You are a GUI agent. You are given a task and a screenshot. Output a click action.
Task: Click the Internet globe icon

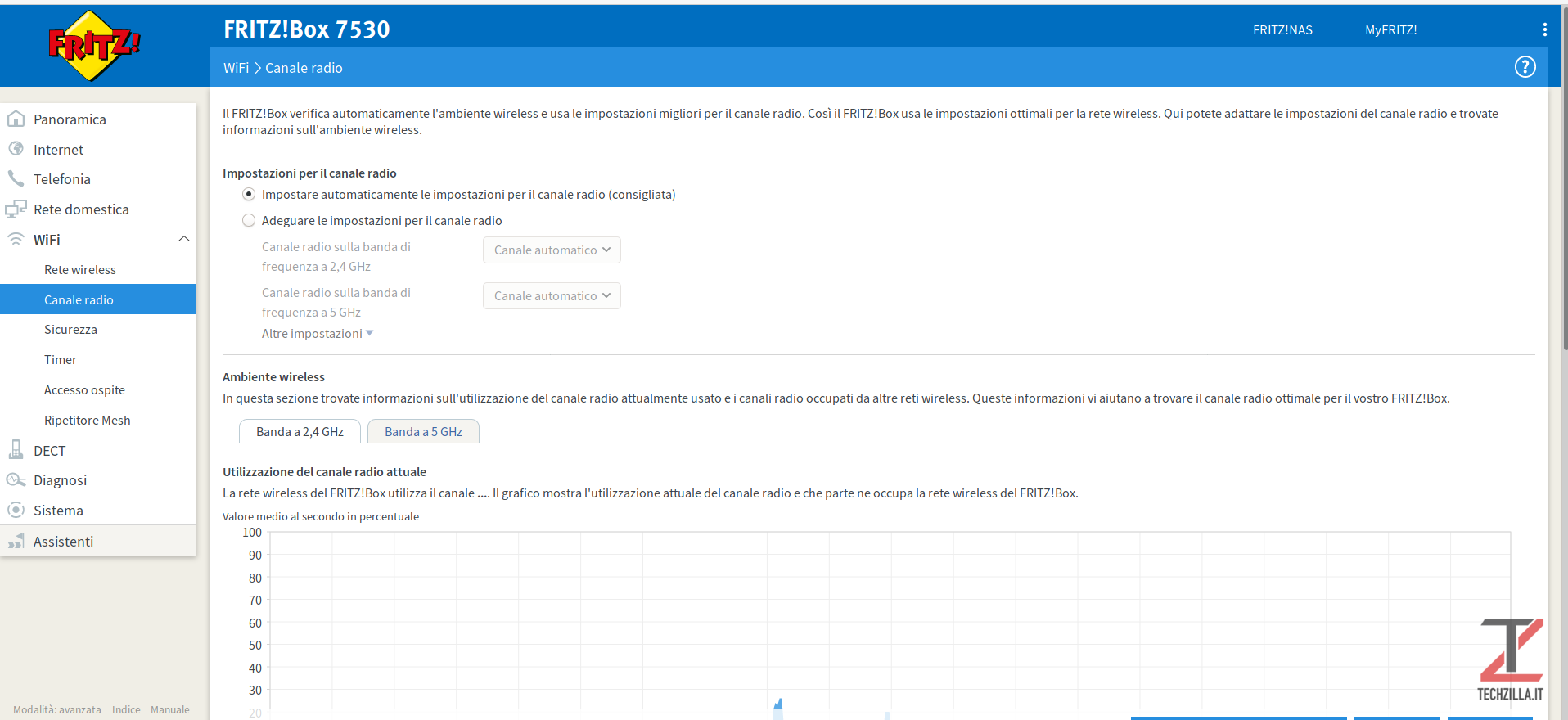(x=16, y=149)
